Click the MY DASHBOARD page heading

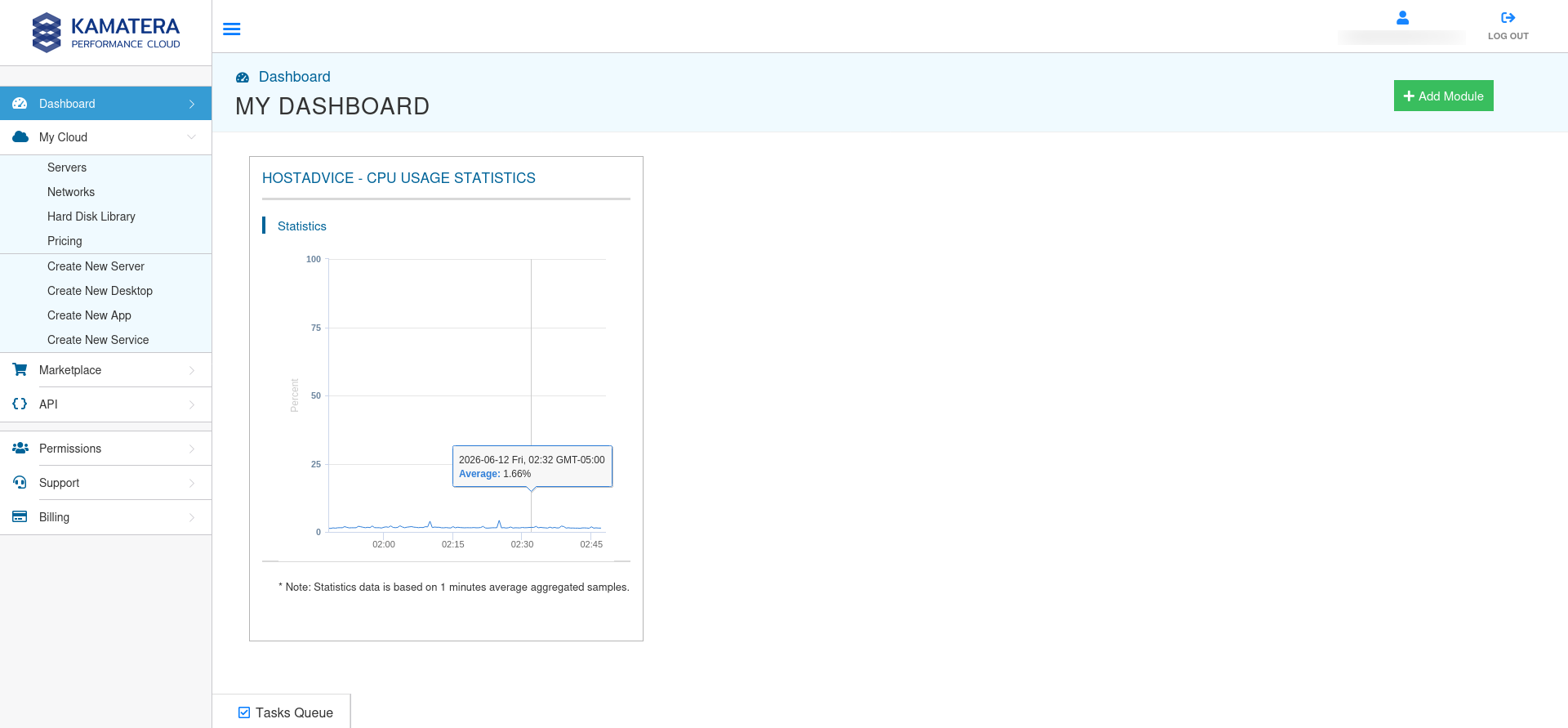point(332,106)
